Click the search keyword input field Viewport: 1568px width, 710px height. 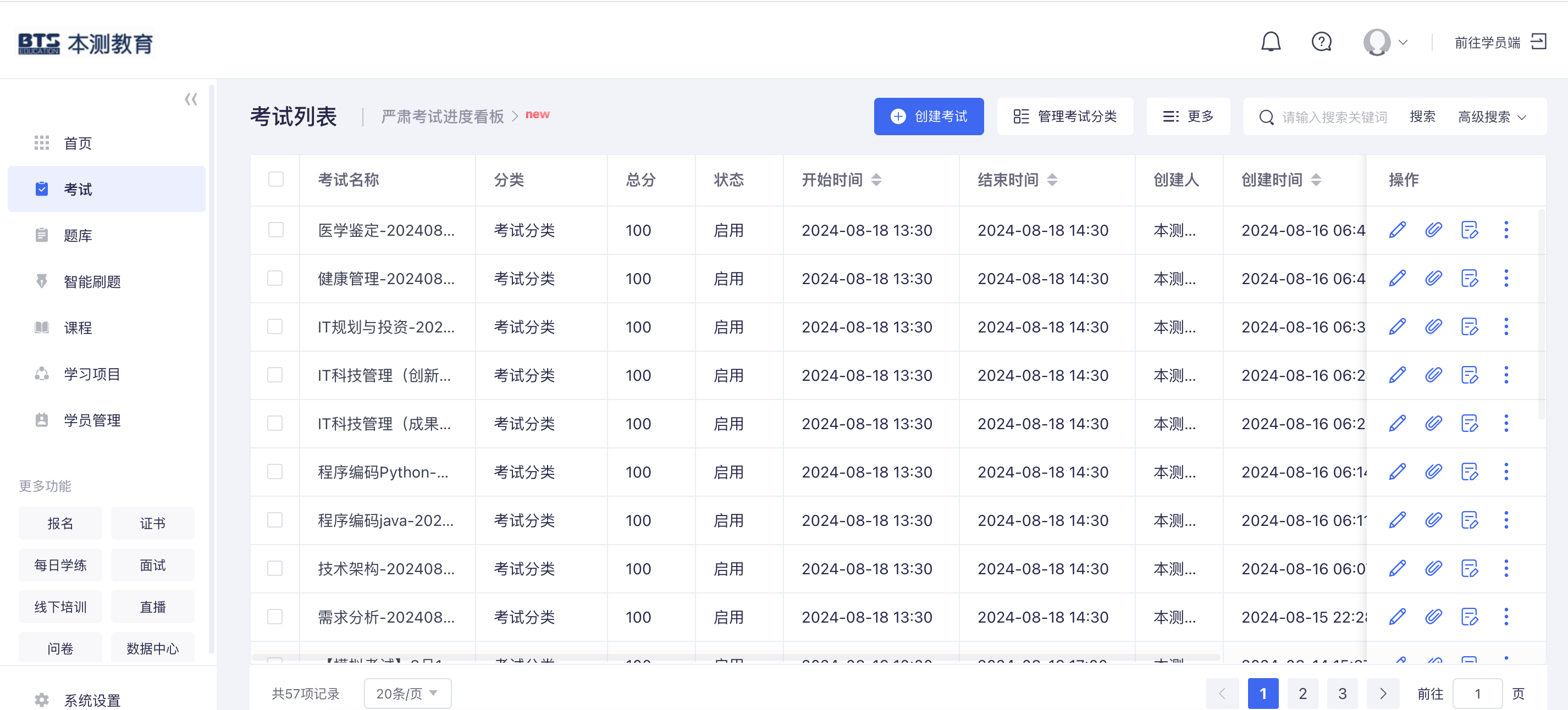click(x=1335, y=117)
